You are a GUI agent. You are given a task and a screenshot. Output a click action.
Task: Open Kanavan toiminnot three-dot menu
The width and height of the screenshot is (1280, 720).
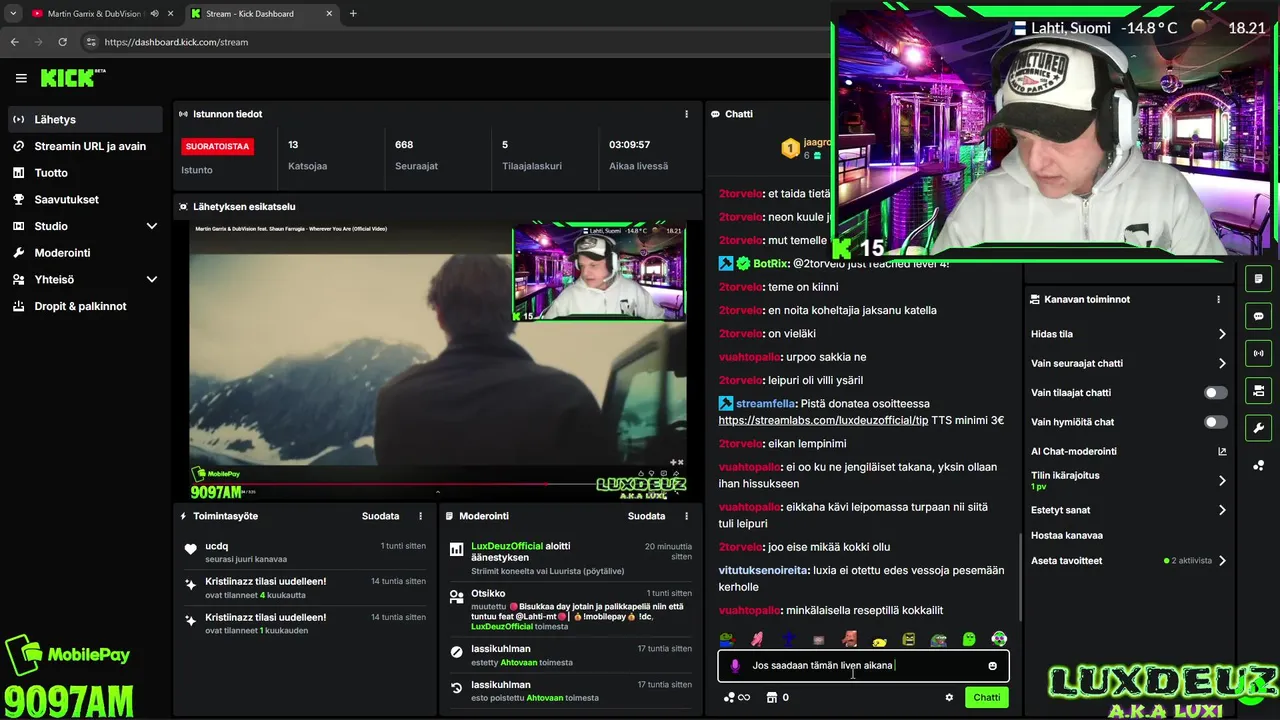point(1218,299)
